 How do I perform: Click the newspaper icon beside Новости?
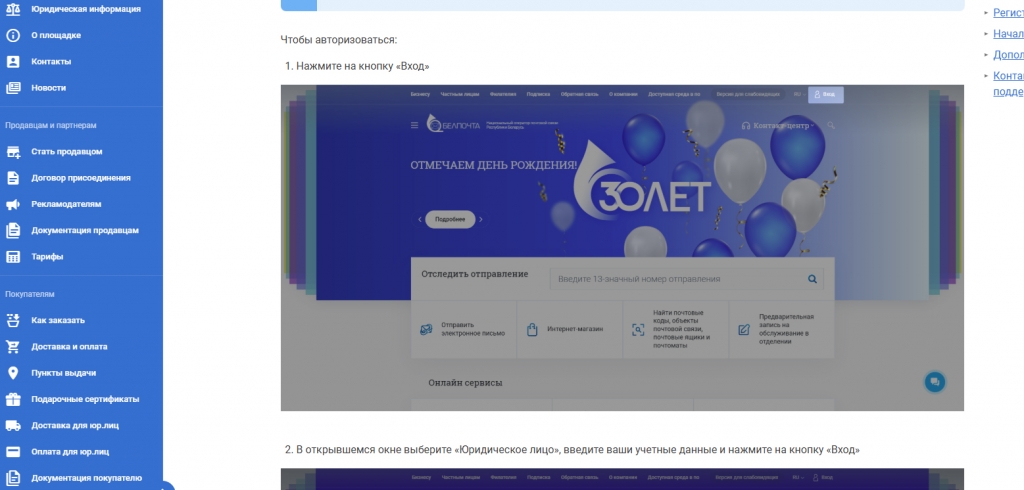click(x=13, y=88)
